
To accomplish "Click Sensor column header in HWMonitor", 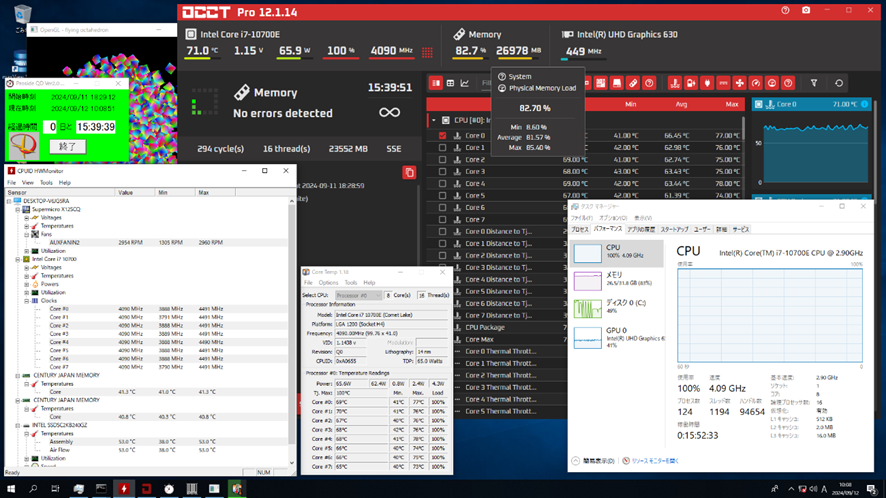I will (59, 193).
